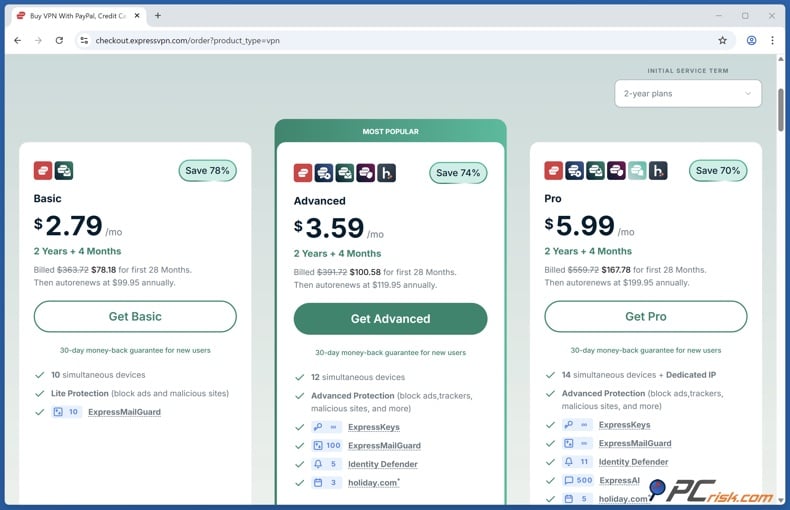Image resolution: width=790 pixels, height=510 pixels.
Task: Click blue ExpressKeys icon in Advanced card
Action: (324, 173)
